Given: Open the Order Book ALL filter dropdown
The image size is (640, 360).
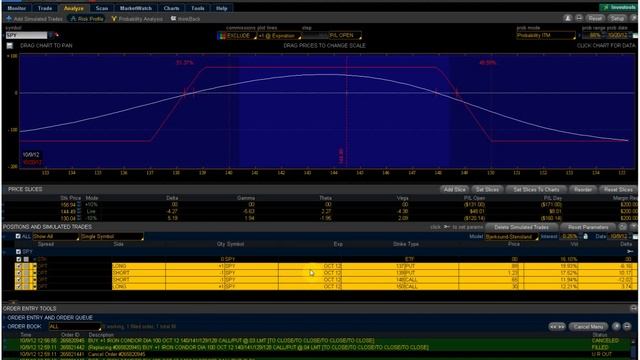Looking at the screenshot, I should tap(75, 327).
